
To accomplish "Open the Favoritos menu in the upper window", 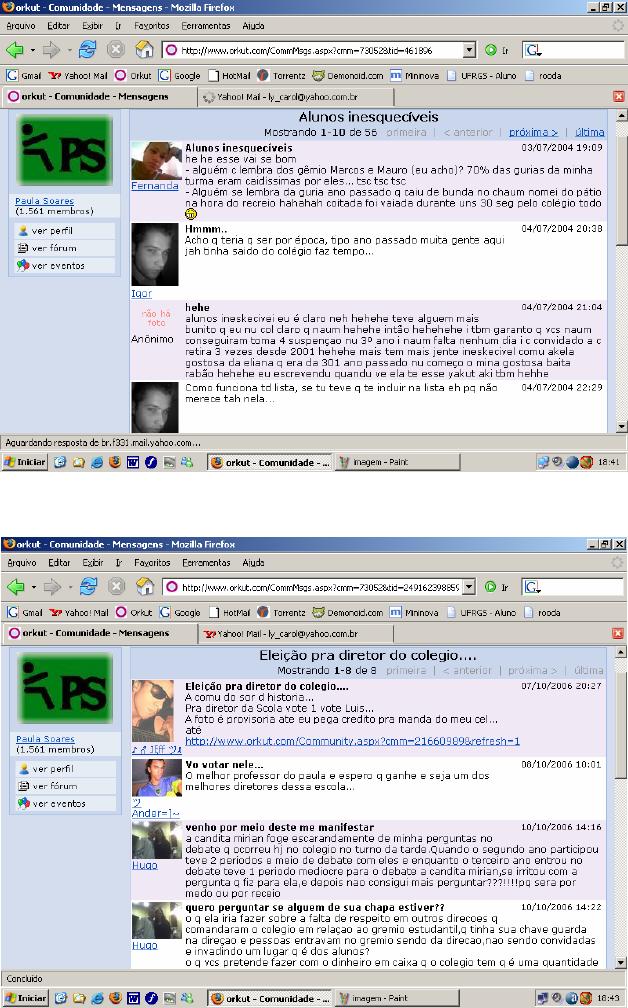I will 151,25.
